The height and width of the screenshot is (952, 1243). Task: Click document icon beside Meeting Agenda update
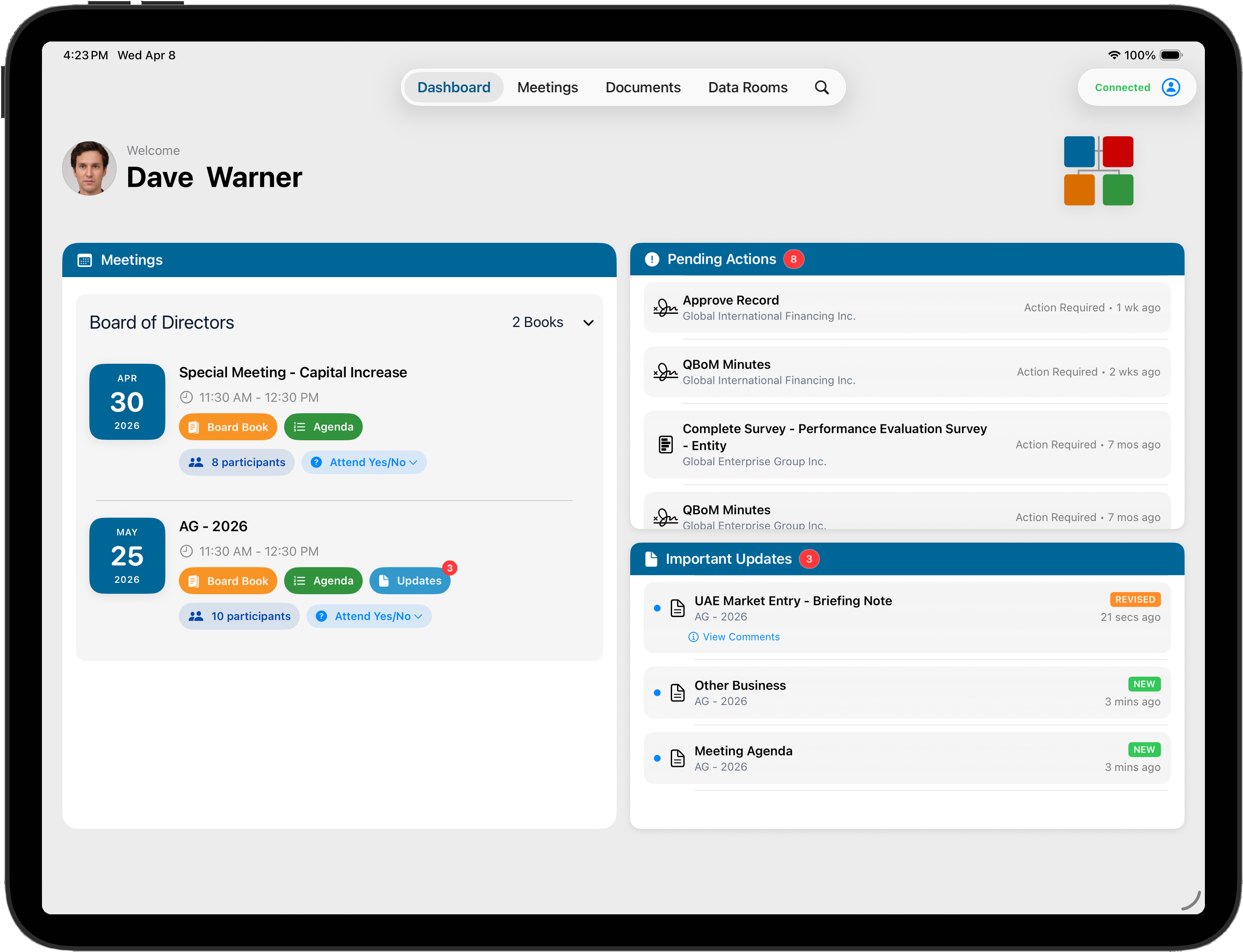click(x=677, y=758)
